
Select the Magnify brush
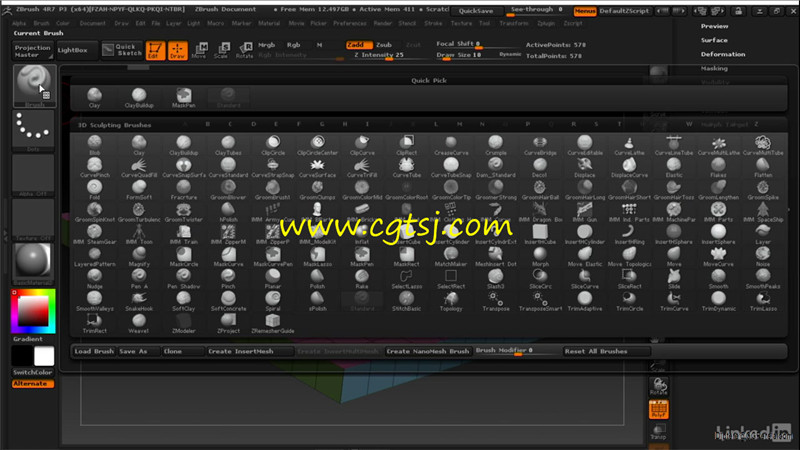click(x=139, y=257)
